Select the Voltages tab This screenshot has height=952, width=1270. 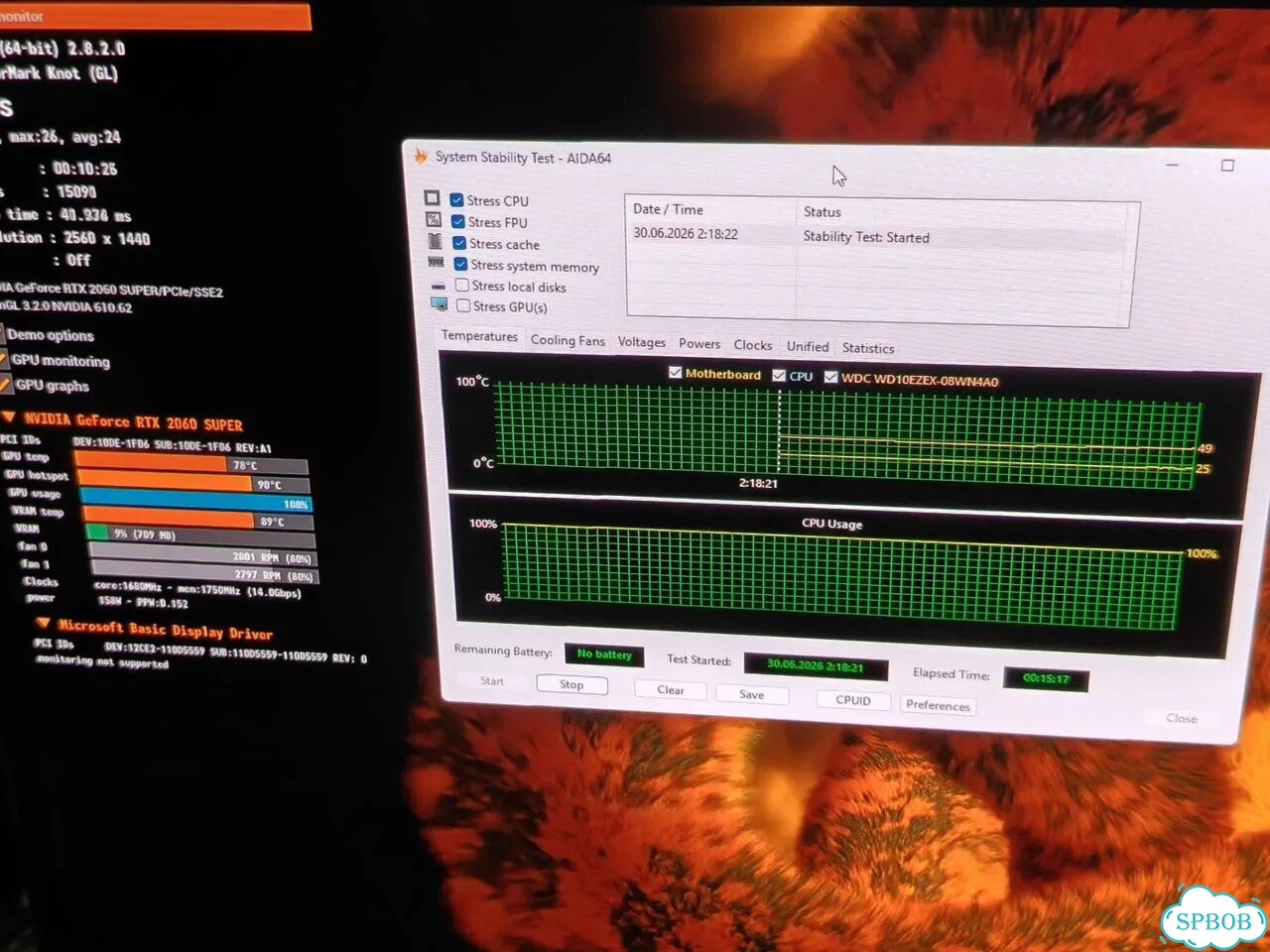pos(642,342)
